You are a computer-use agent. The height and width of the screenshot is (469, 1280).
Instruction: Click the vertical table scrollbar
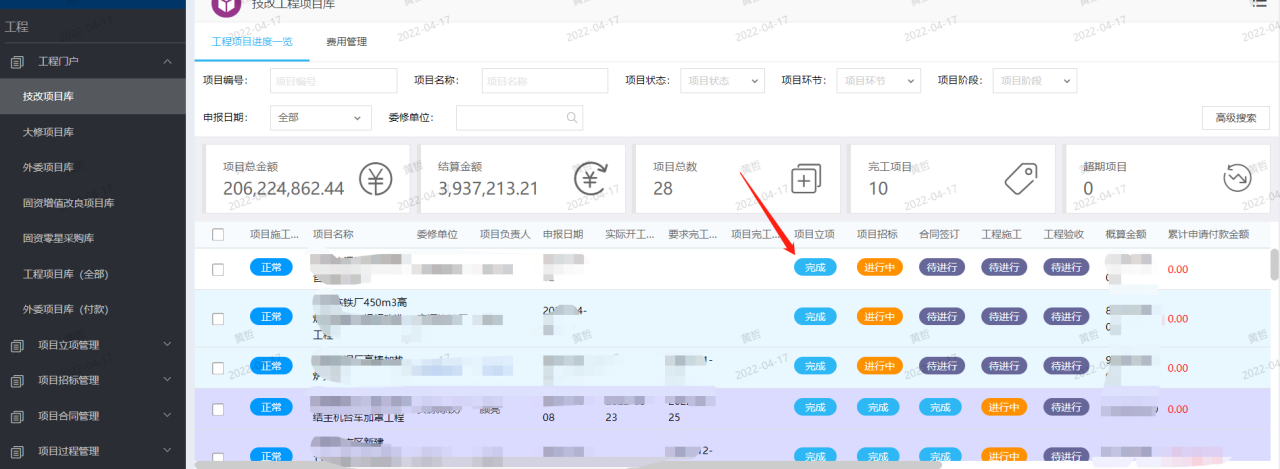(1274, 265)
